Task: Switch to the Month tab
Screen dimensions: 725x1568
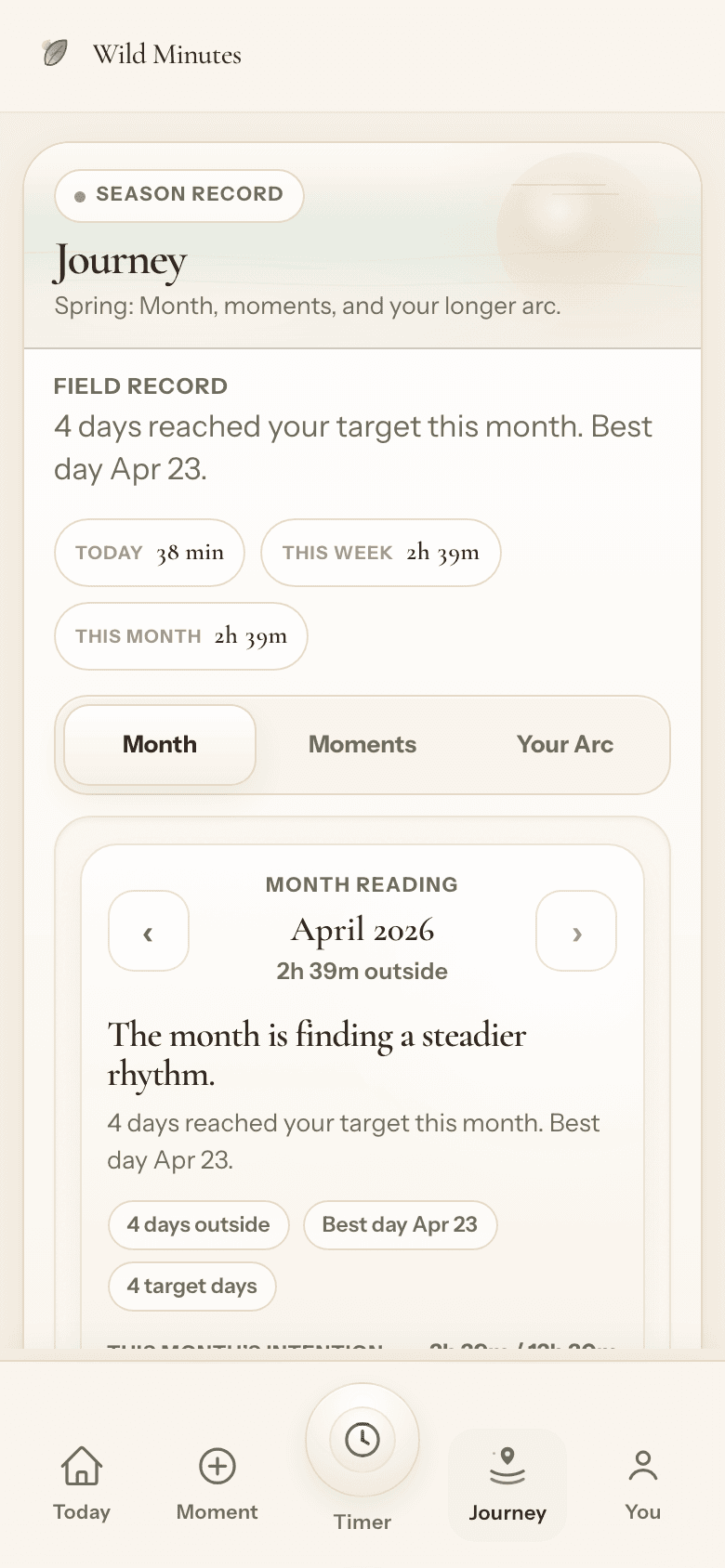Action: pyautogui.click(x=160, y=745)
